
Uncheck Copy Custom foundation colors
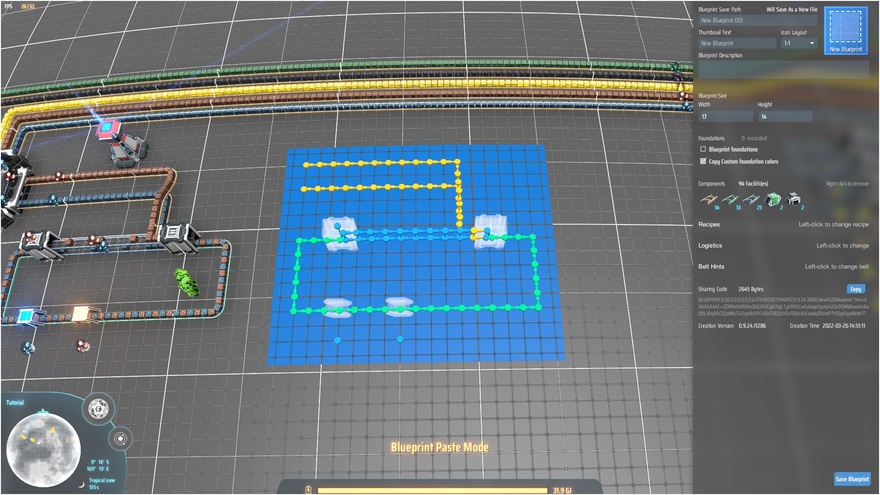703,160
